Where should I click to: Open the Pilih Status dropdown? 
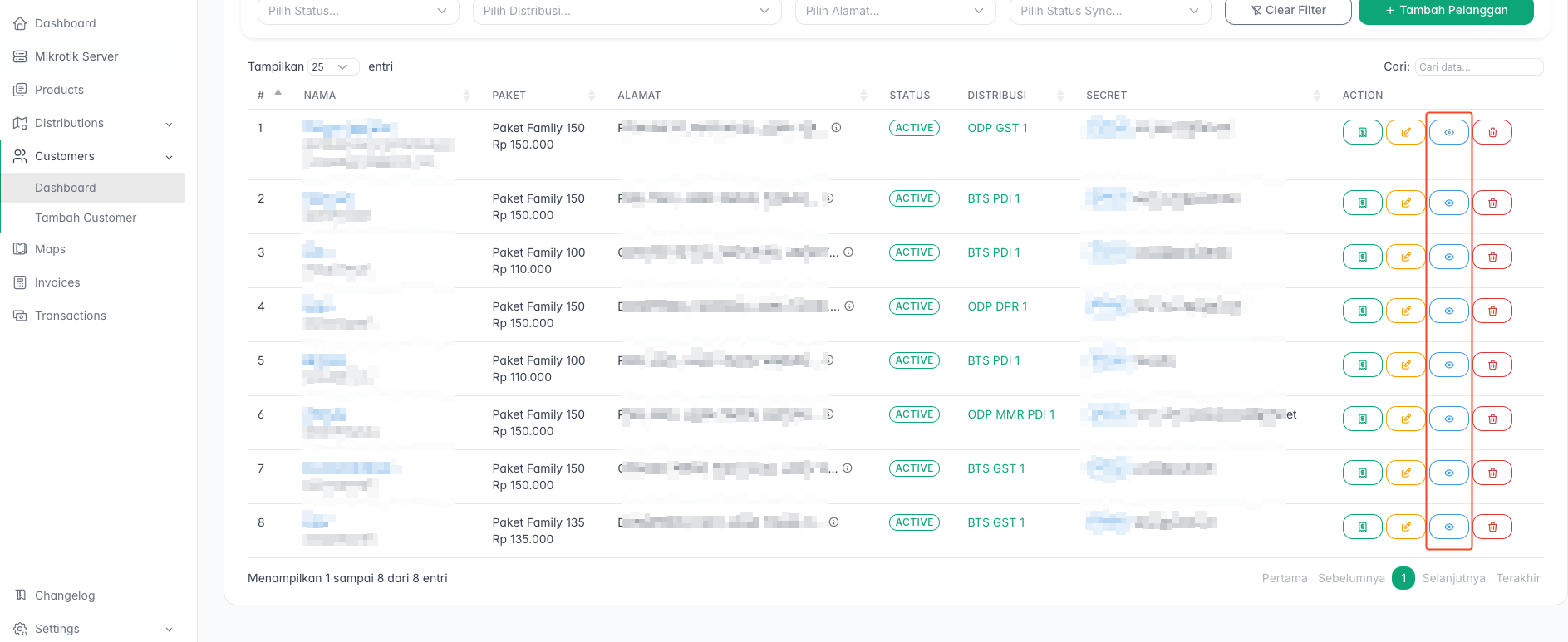click(357, 12)
